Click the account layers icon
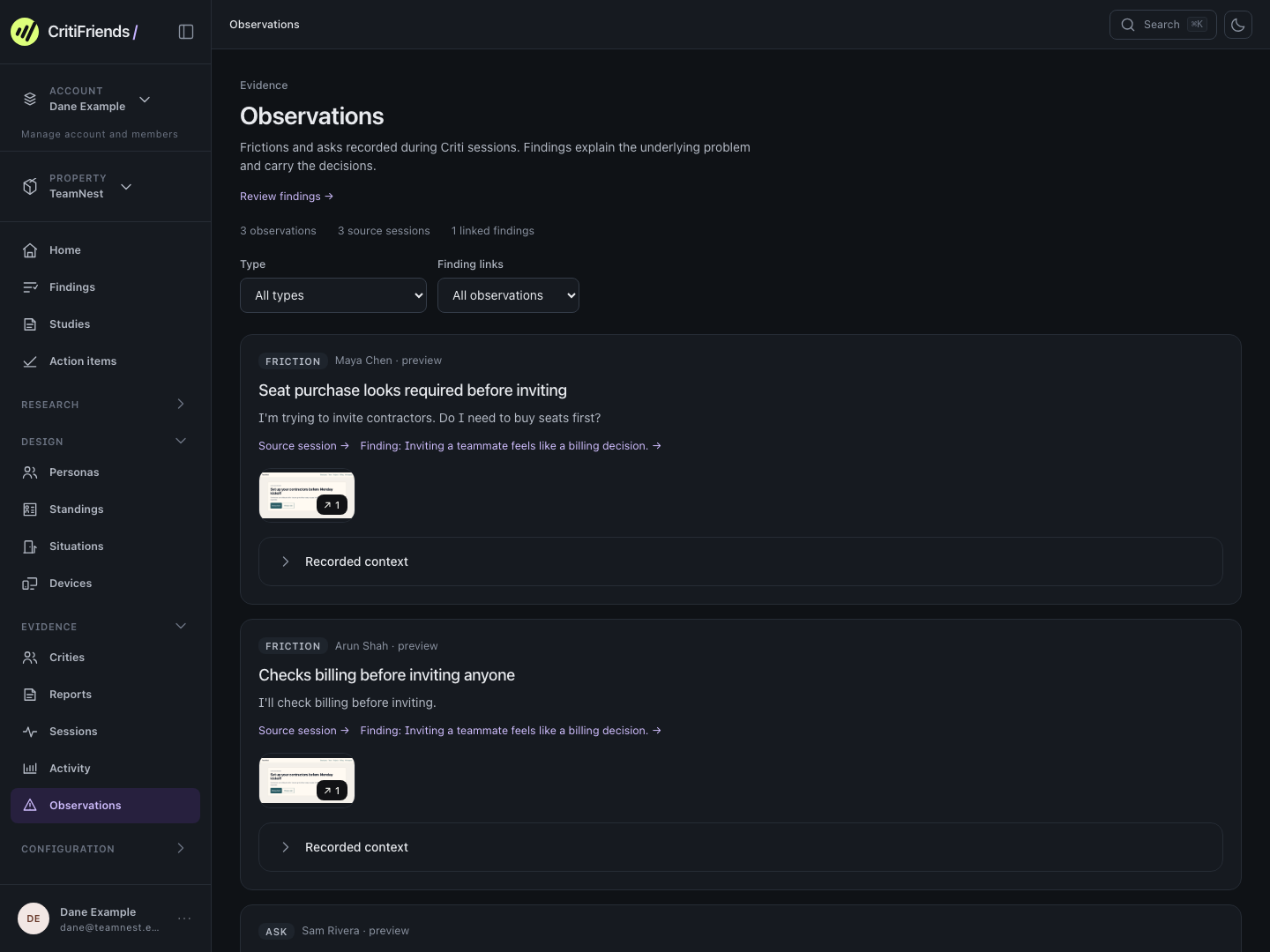The height and width of the screenshot is (952, 1270). click(x=30, y=99)
